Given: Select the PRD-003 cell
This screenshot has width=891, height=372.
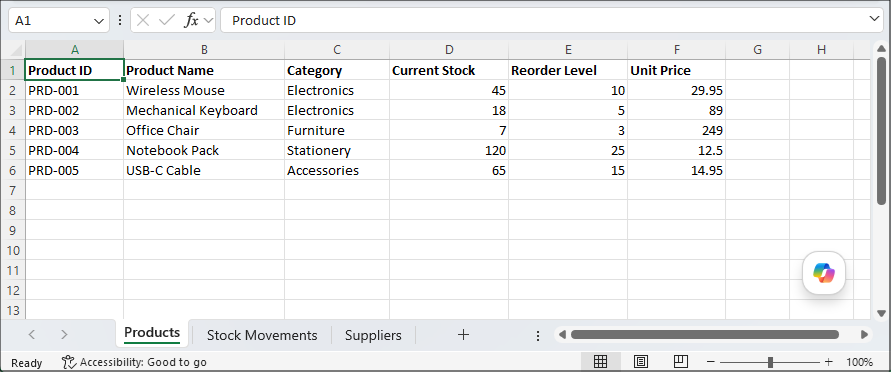Looking at the screenshot, I should (x=74, y=130).
